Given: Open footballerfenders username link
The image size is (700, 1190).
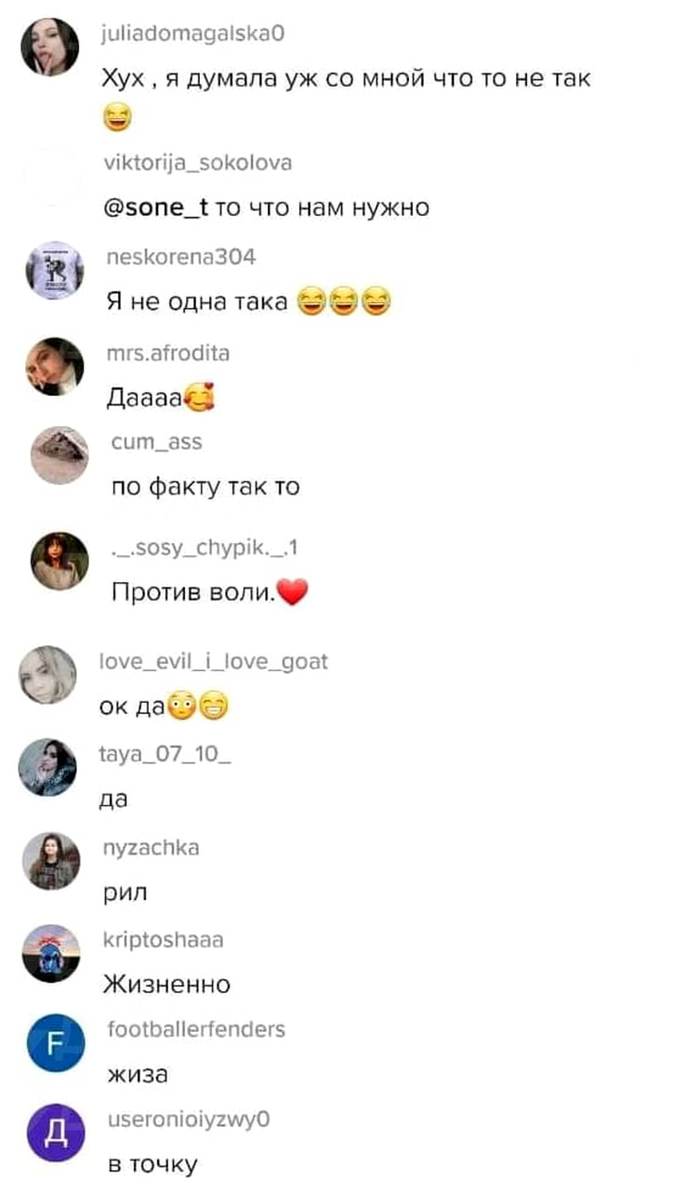Looking at the screenshot, I should (x=196, y=1029).
